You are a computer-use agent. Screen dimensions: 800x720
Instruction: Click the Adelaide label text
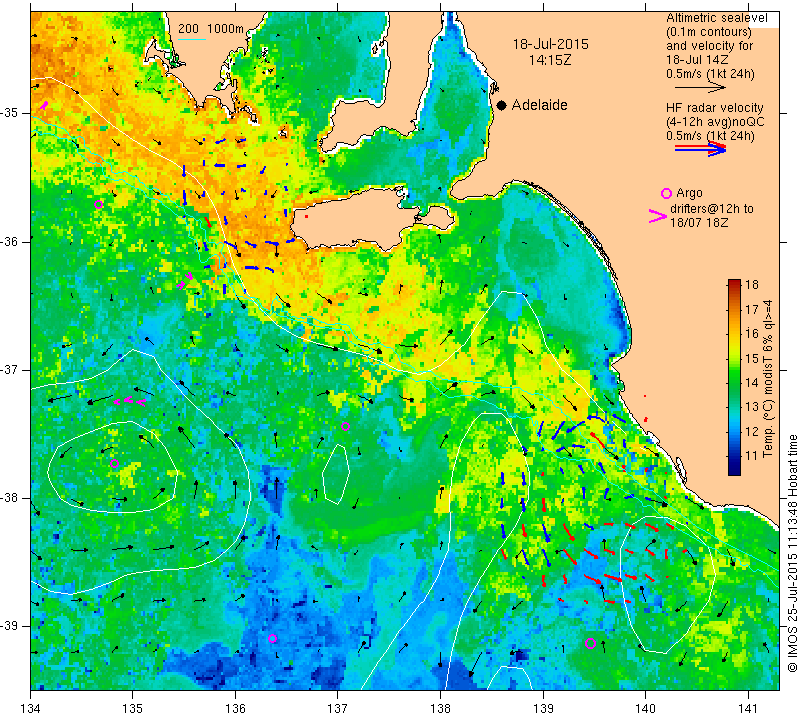[539, 105]
